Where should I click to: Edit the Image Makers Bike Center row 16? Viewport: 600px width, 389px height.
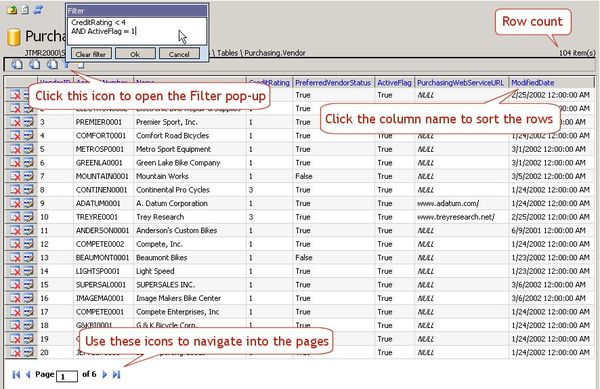pyautogui.click(x=29, y=298)
